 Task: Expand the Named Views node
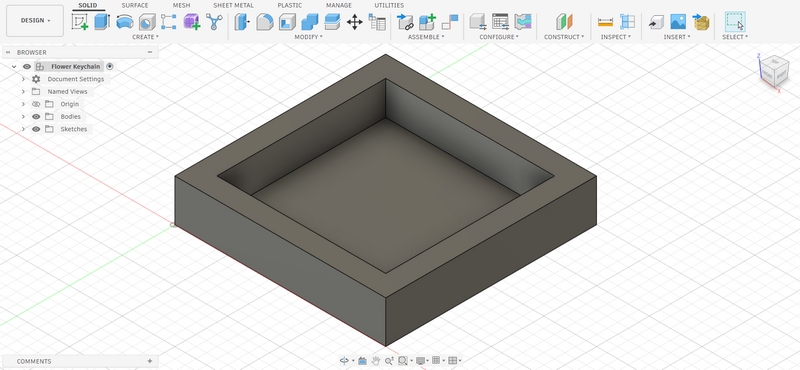click(x=23, y=92)
